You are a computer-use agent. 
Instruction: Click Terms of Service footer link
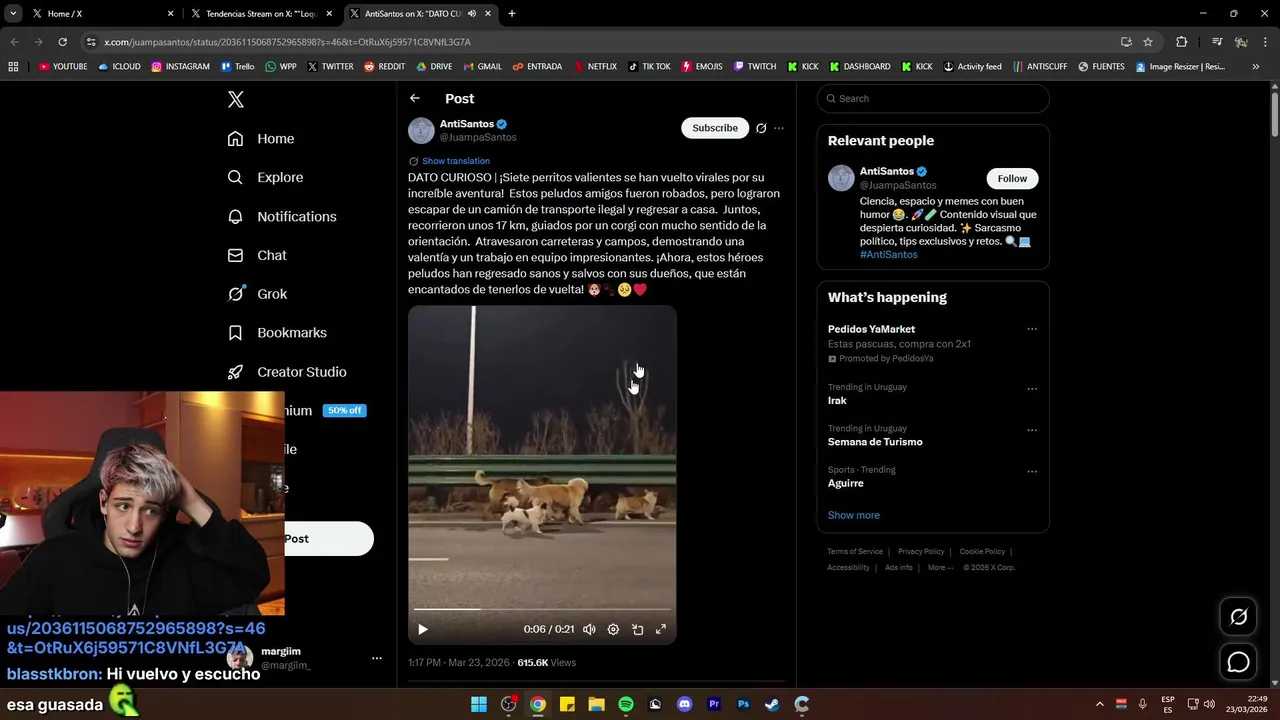[855, 551]
